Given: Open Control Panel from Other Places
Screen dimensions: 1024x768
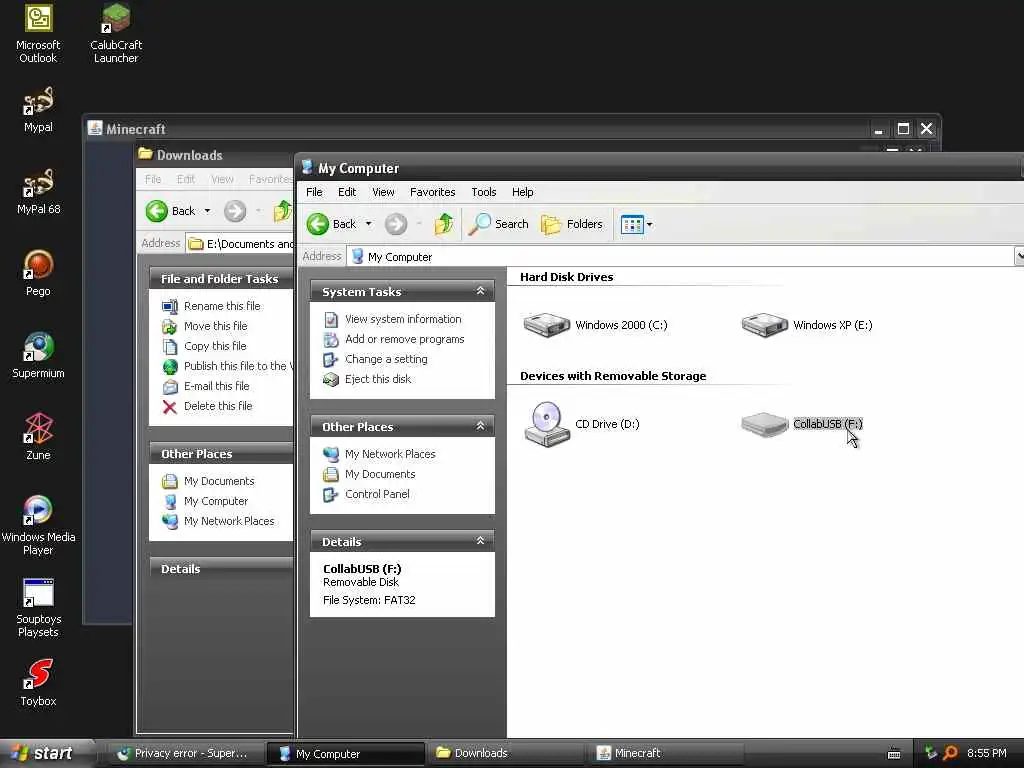Looking at the screenshot, I should point(377,494).
